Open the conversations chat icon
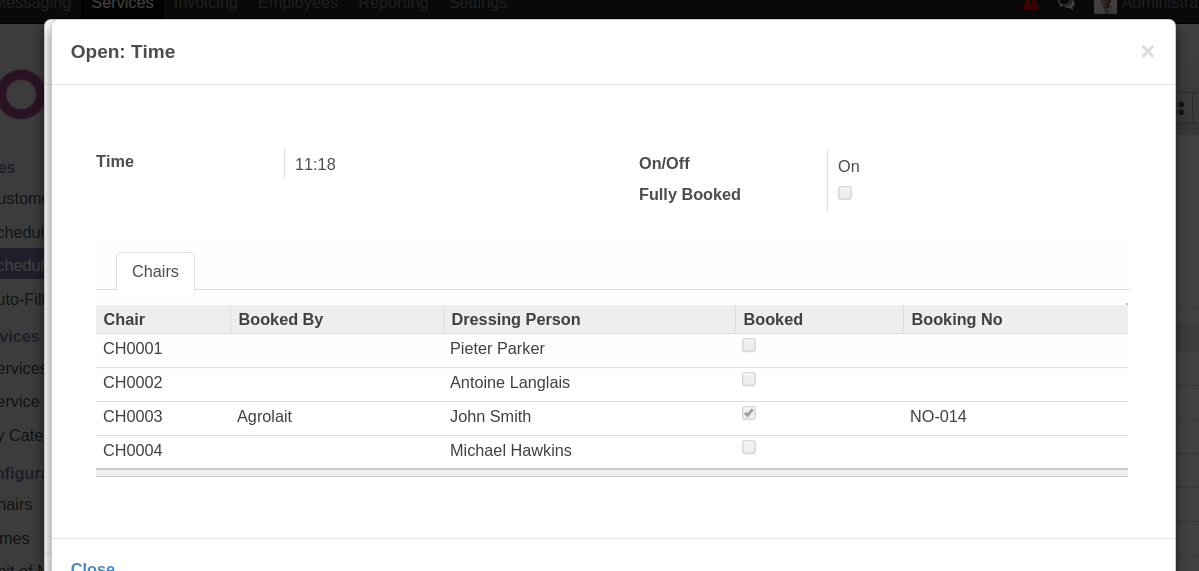The image size is (1199, 571). [x=1066, y=4]
